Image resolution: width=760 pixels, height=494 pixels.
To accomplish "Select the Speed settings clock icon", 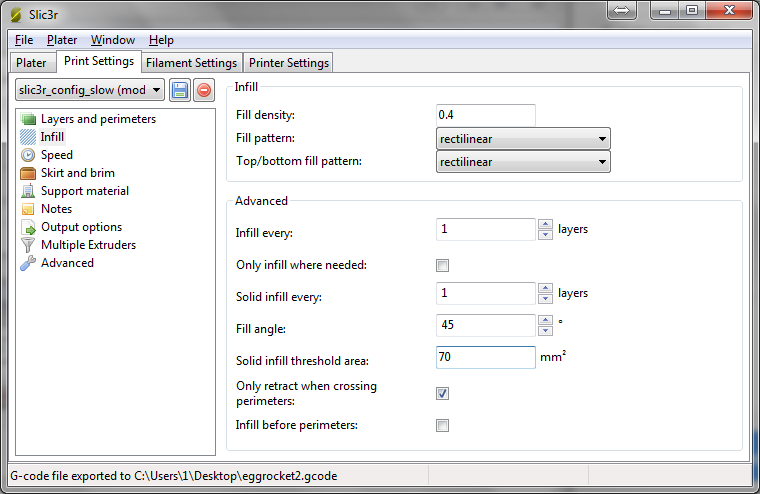I will point(28,155).
